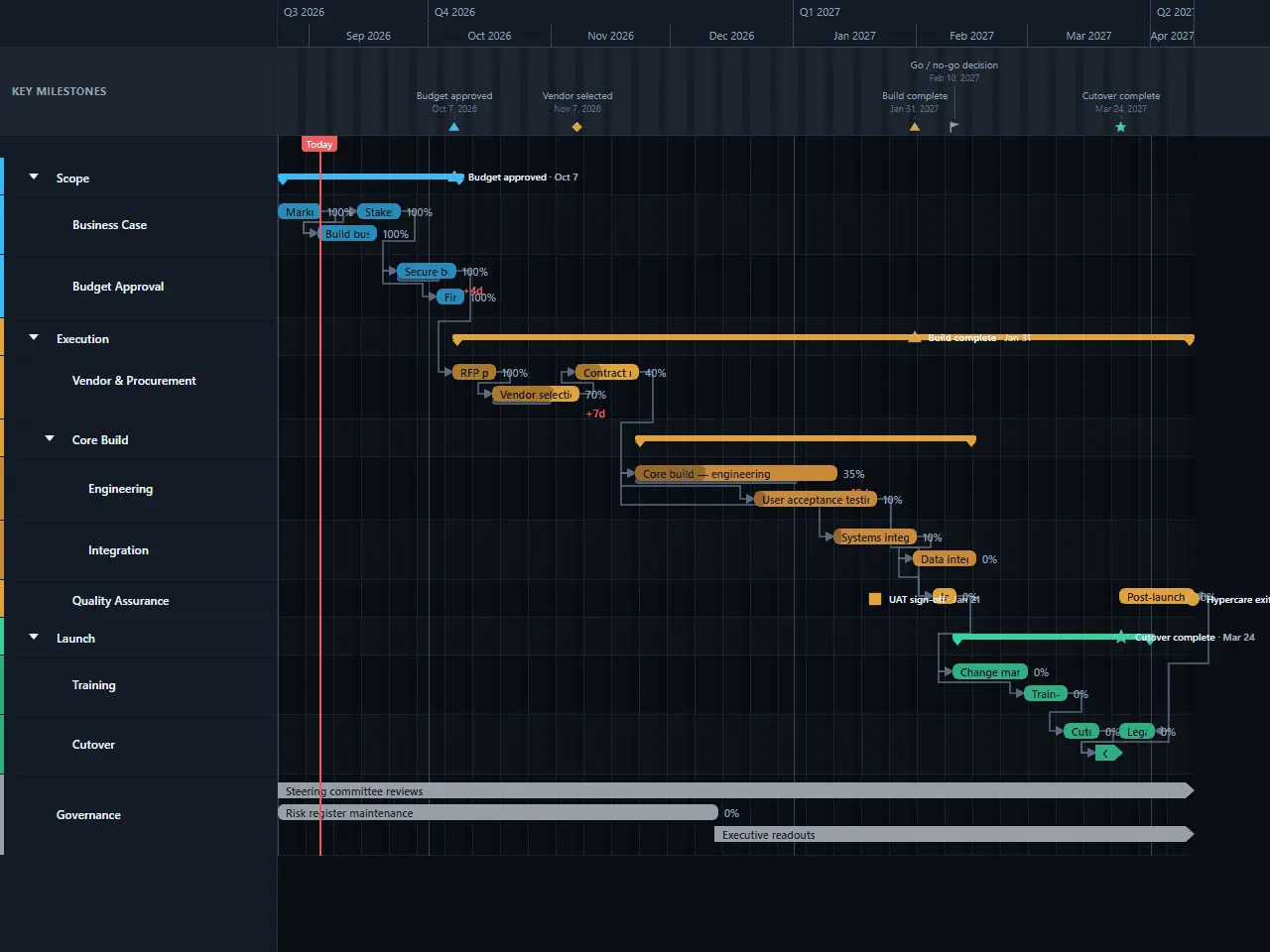Viewport: 1270px width, 952px height.
Task: Select the Systems integ task bar
Action: 875,537
